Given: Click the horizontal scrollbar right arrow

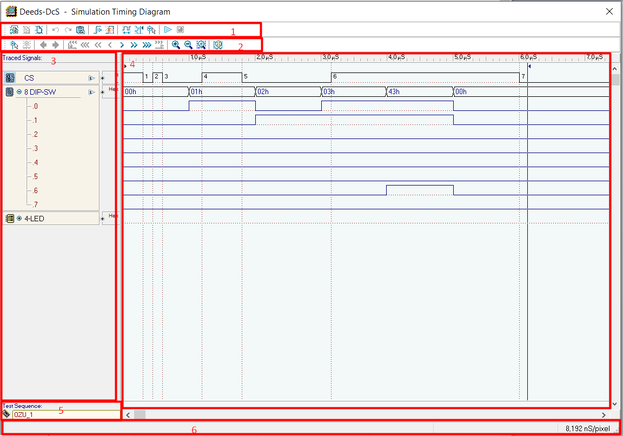Looking at the screenshot, I should [x=604, y=415].
